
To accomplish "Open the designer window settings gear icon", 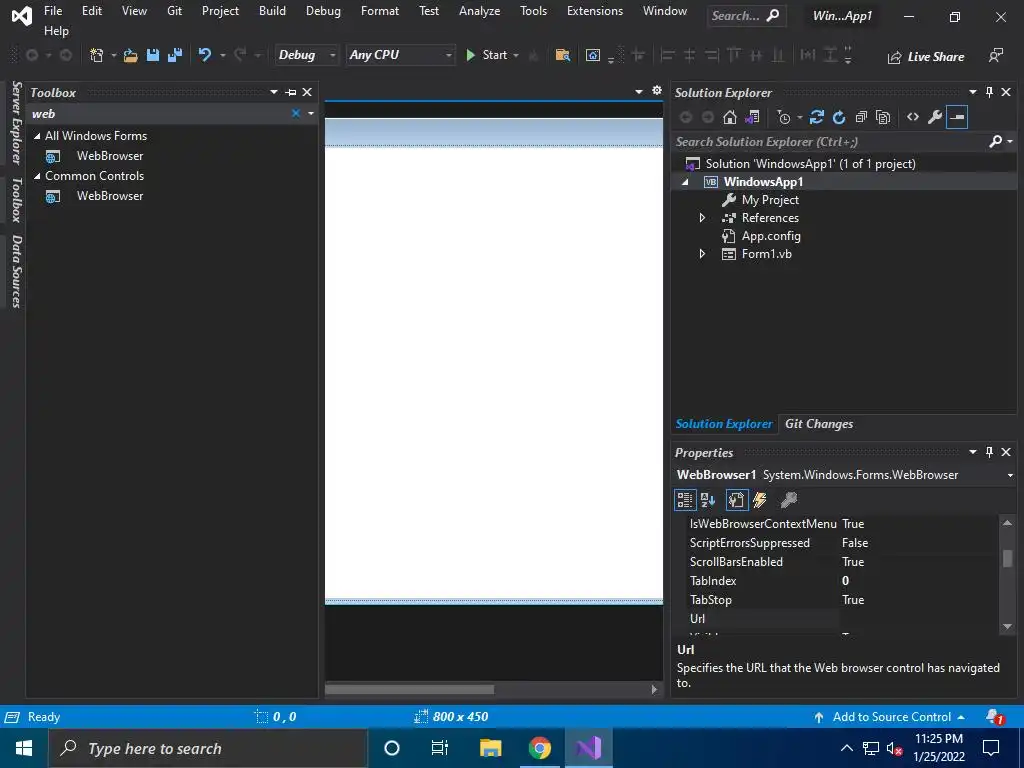I will [657, 91].
